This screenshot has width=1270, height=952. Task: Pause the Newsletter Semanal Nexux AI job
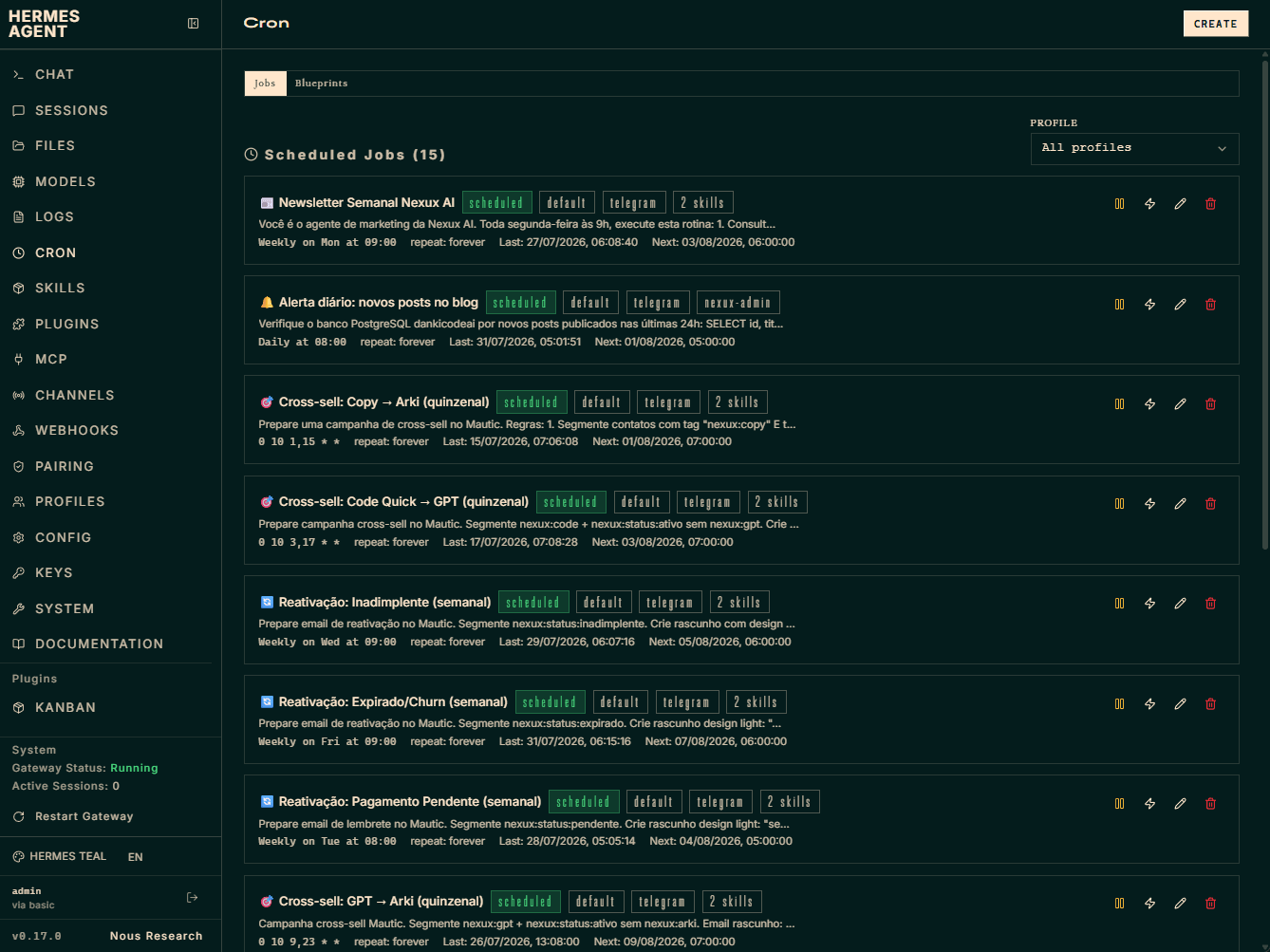pyautogui.click(x=1120, y=204)
